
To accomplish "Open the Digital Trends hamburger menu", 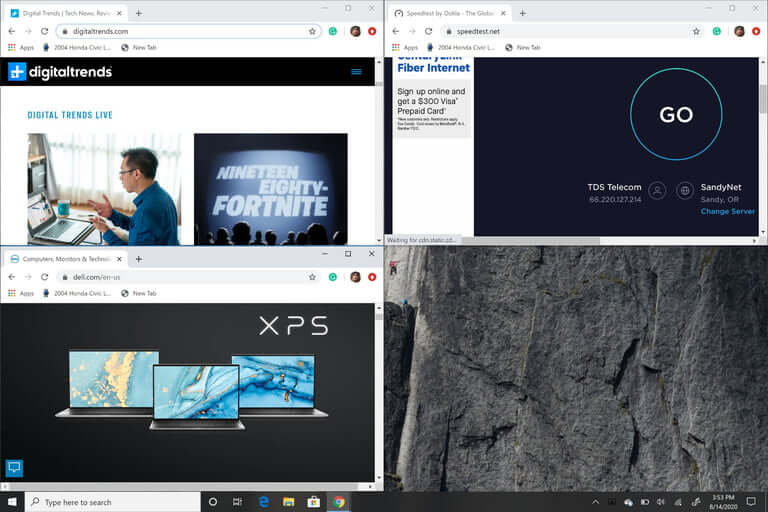I will pyautogui.click(x=356, y=72).
